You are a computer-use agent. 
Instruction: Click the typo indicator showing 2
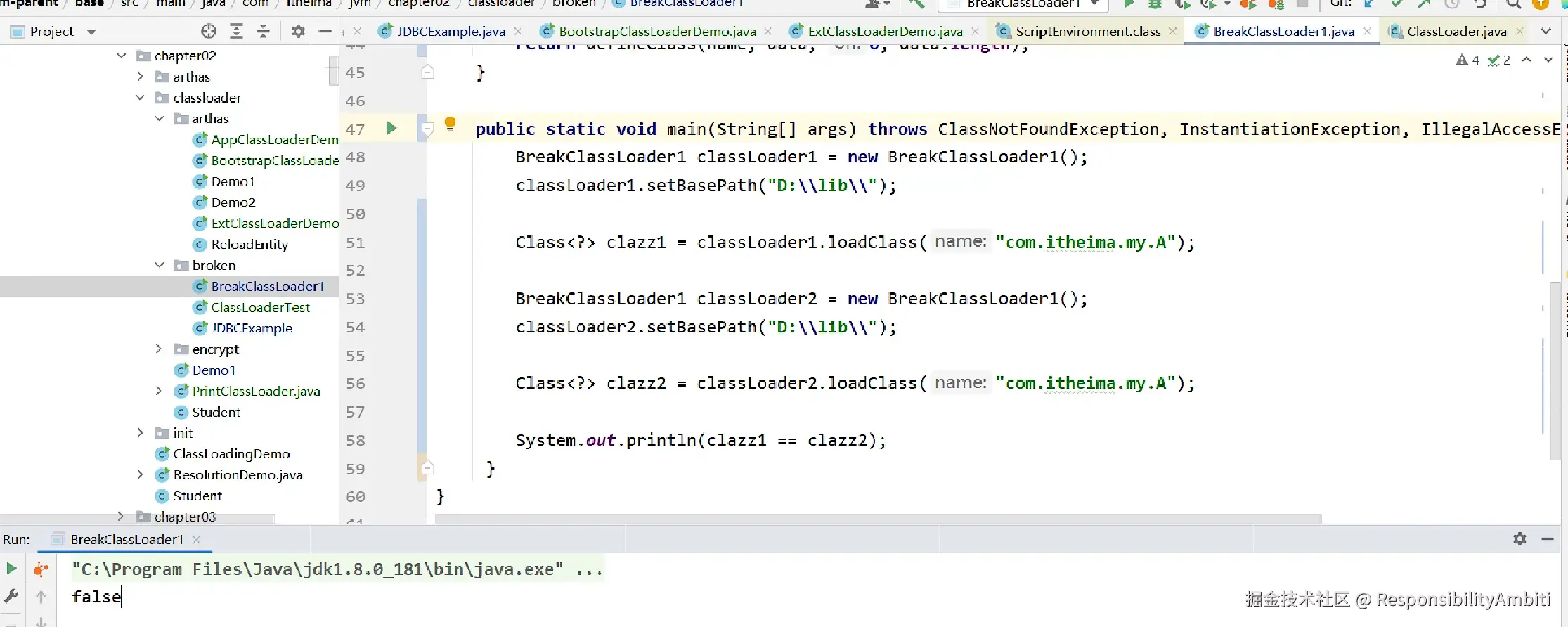pos(1499,60)
